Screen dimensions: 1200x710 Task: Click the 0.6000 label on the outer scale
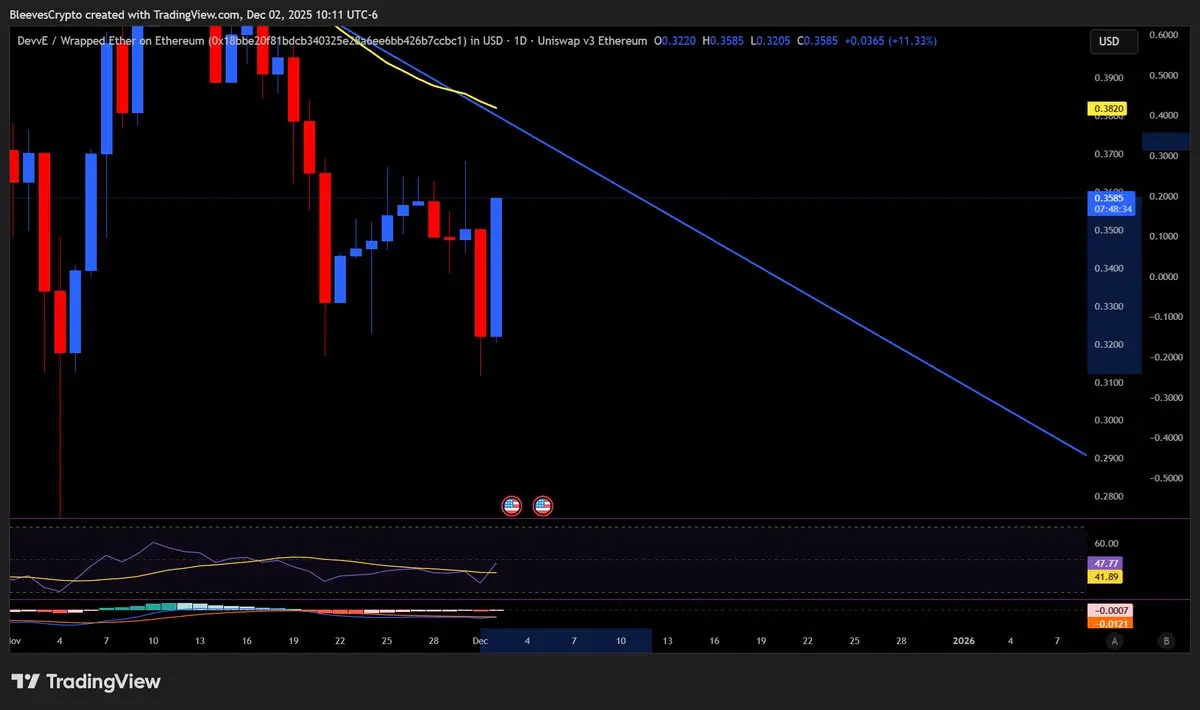pyautogui.click(x=1163, y=34)
